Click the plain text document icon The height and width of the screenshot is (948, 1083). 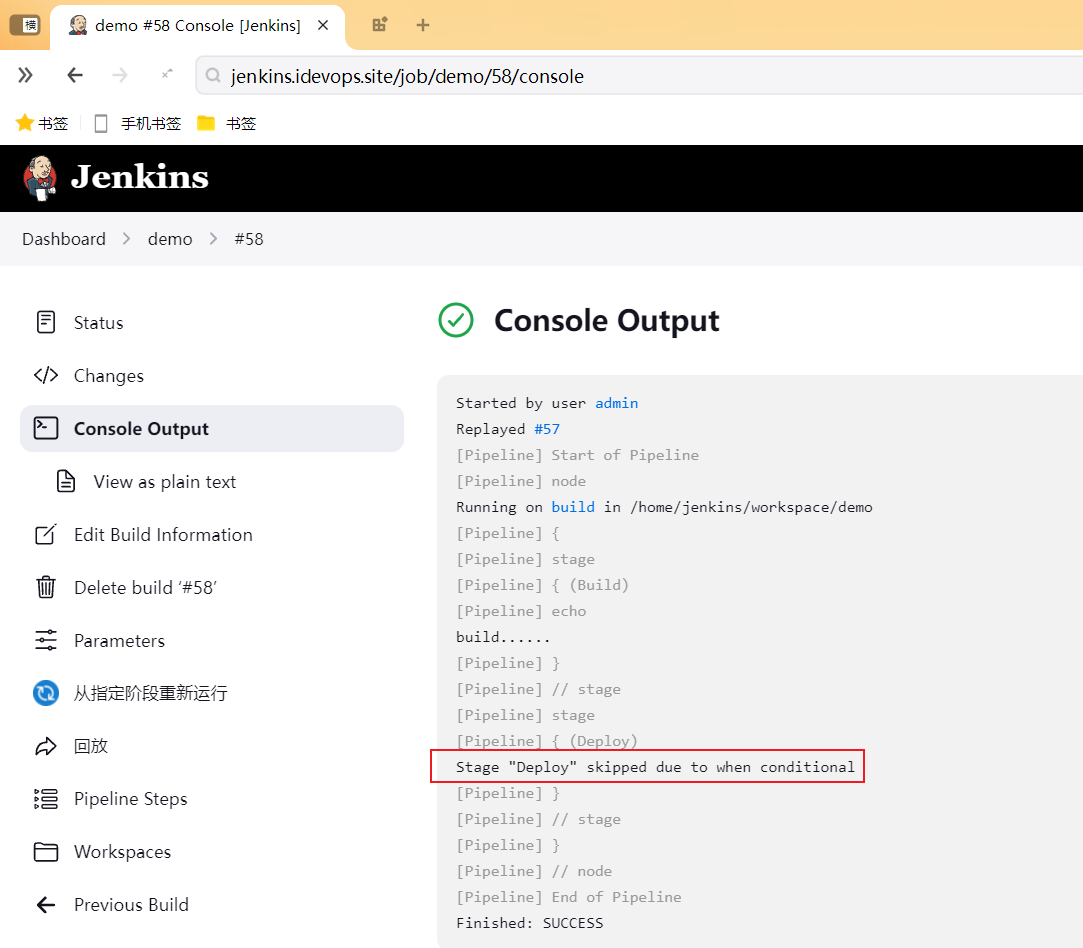coord(66,481)
